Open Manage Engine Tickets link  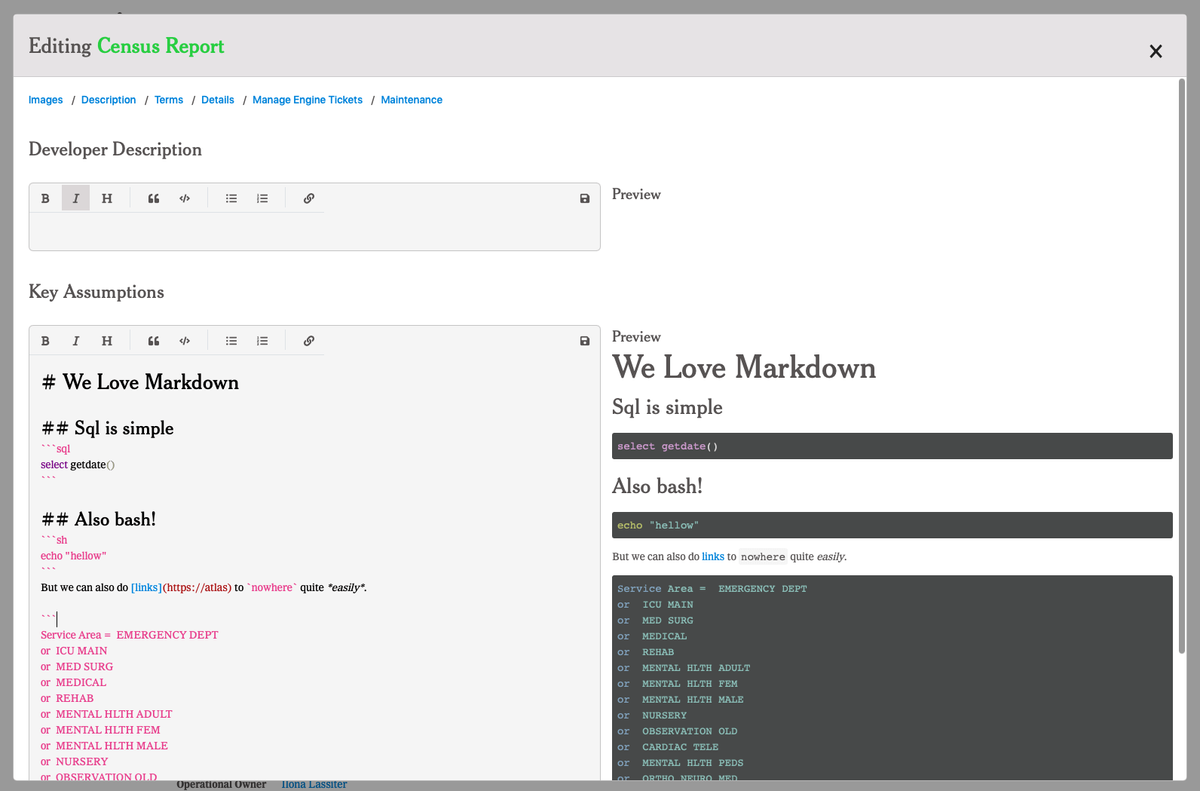[x=307, y=100]
